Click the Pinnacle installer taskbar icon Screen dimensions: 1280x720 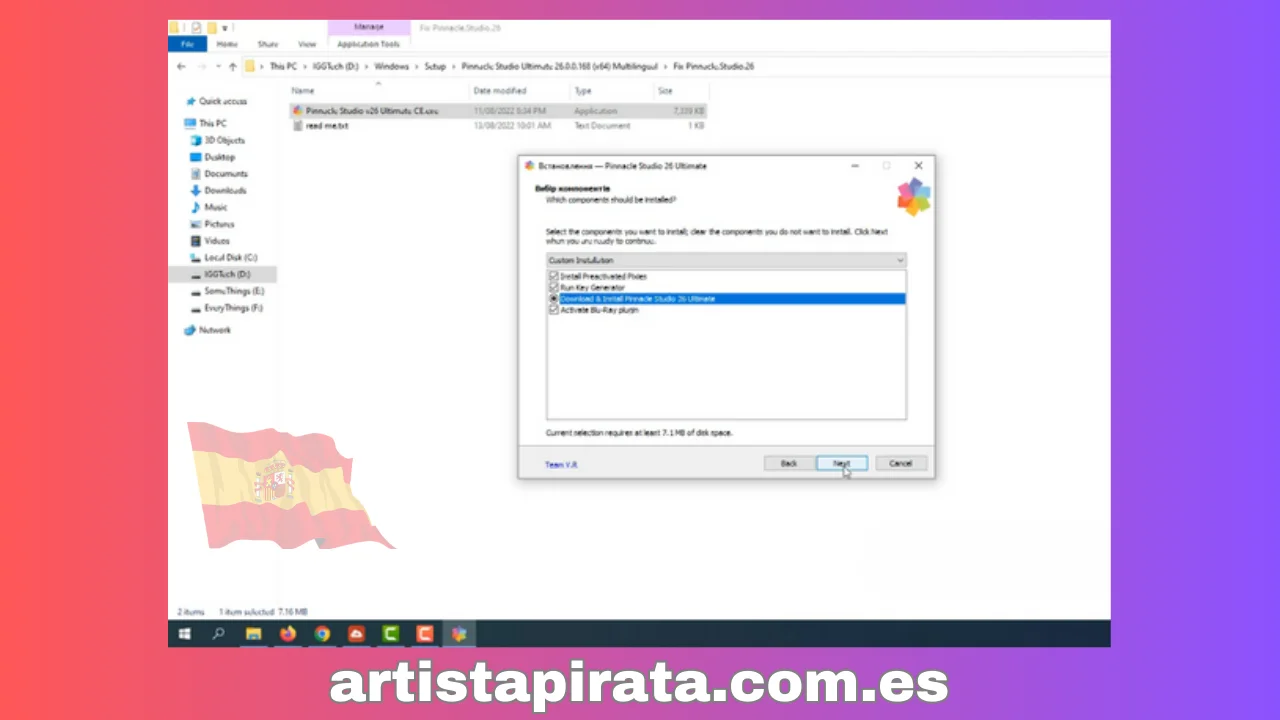[459, 634]
